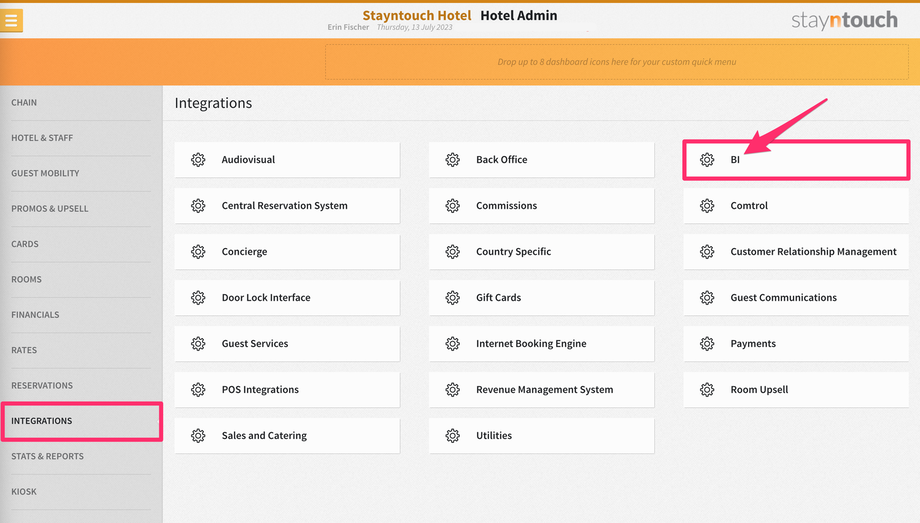This screenshot has width=920, height=523.
Task: Open the Back Office integration
Action: click(x=541, y=160)
